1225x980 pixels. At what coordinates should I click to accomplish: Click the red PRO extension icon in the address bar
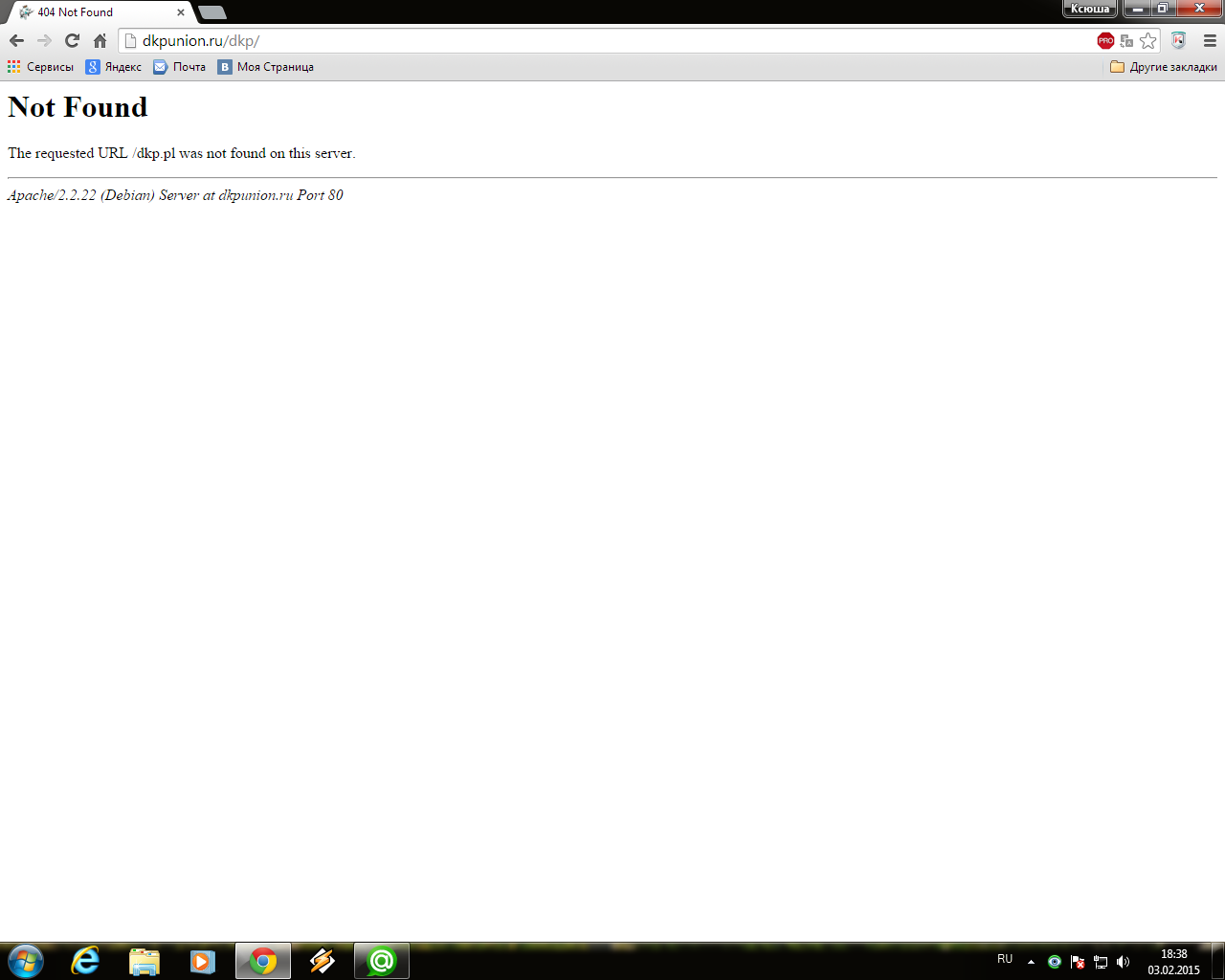coord(1105,40)
